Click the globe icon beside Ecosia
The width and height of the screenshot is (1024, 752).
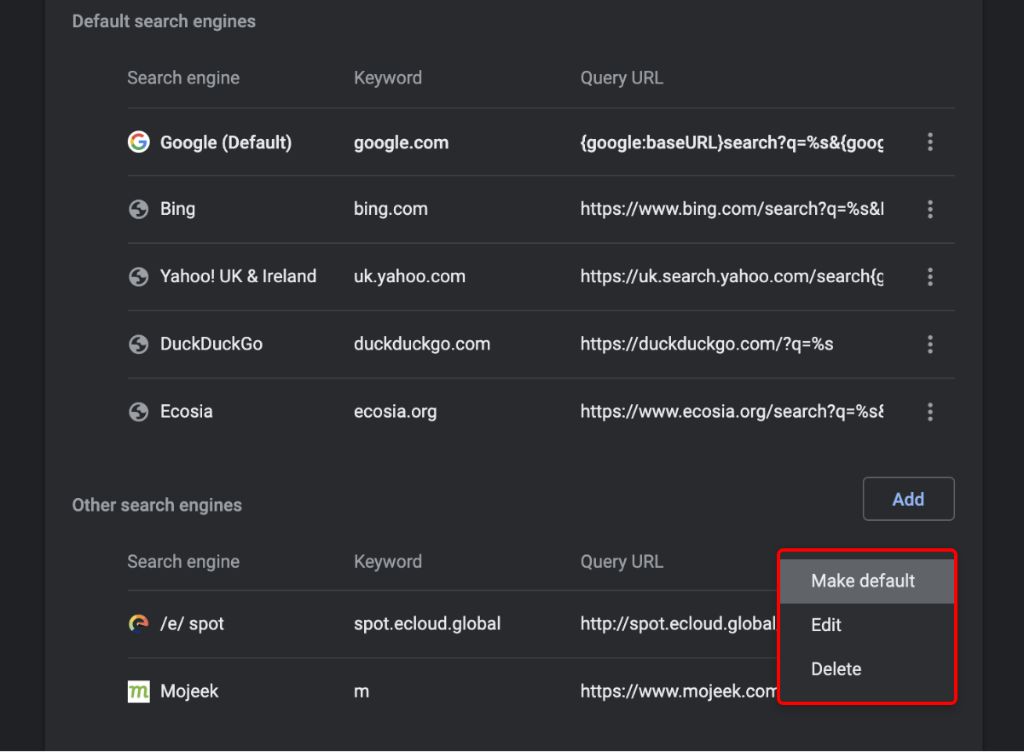pos(138,411)
